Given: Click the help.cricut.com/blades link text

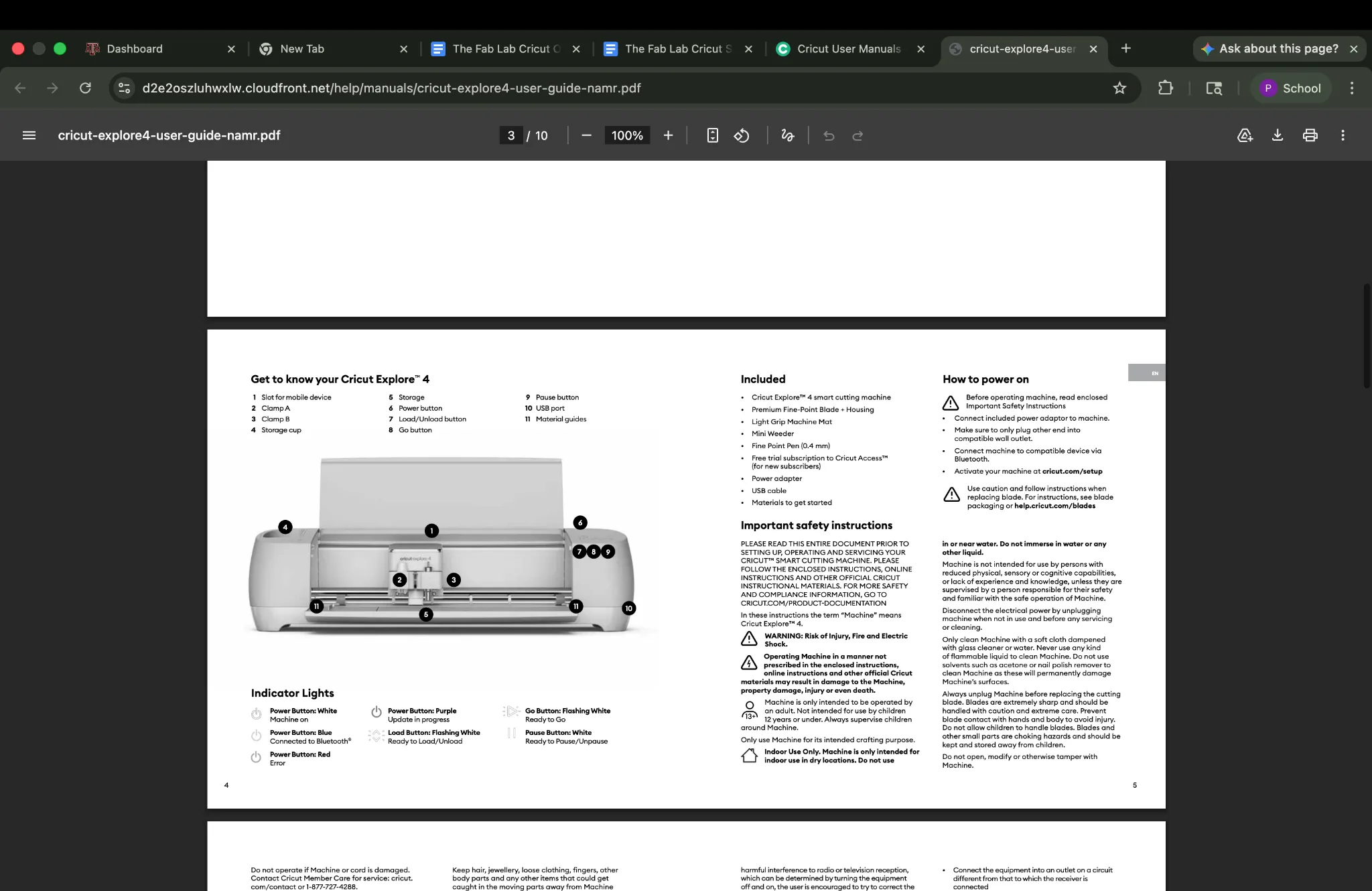Looking at the screenshot, I should click(1054, 506).
